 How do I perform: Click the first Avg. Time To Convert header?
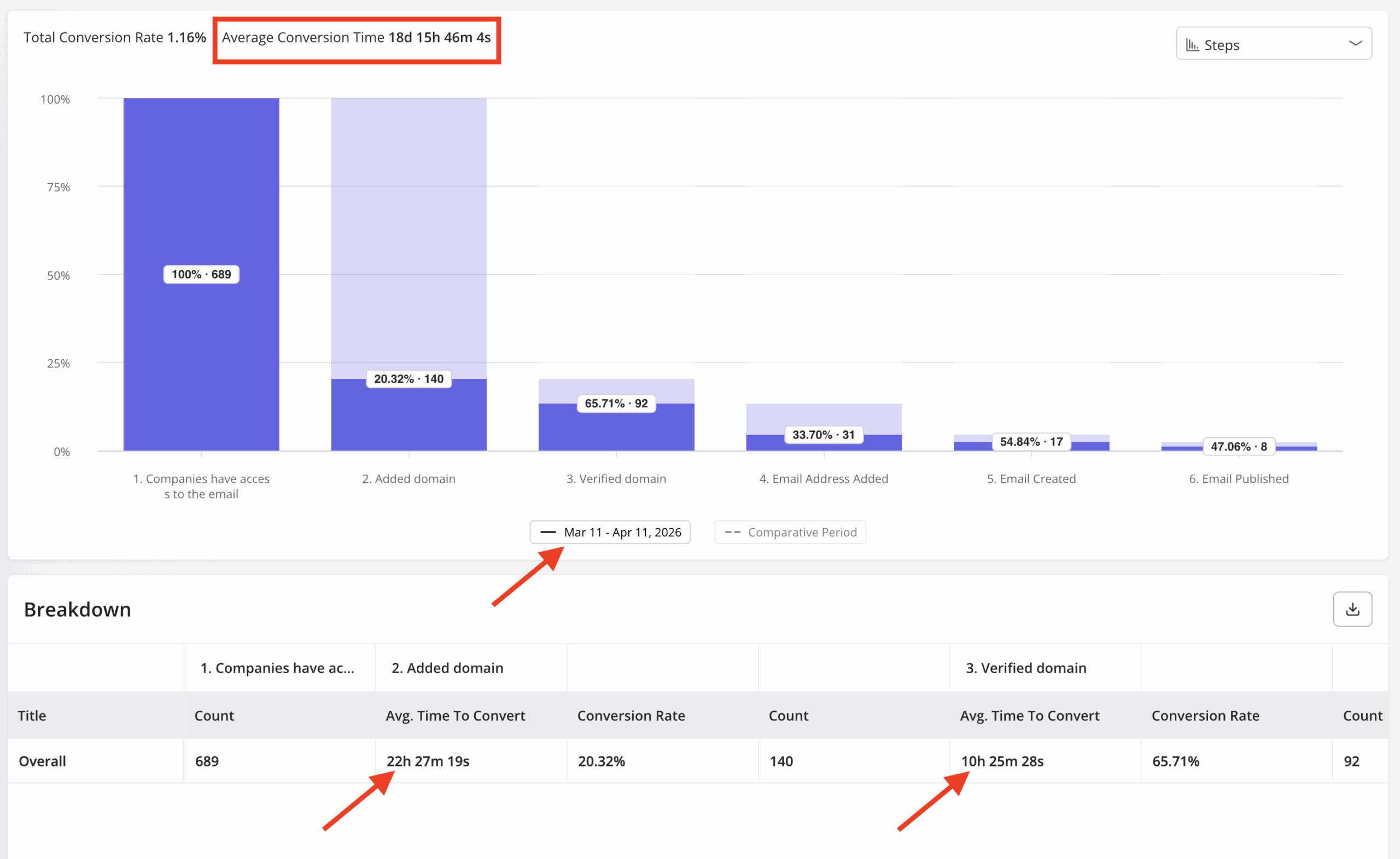click(x=455, y=715)
